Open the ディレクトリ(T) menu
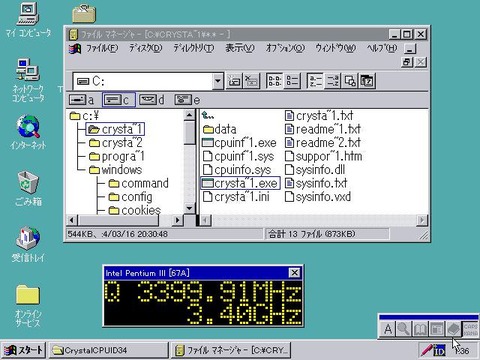The width and height of the screenshot is (480, 360). point(193,48)
